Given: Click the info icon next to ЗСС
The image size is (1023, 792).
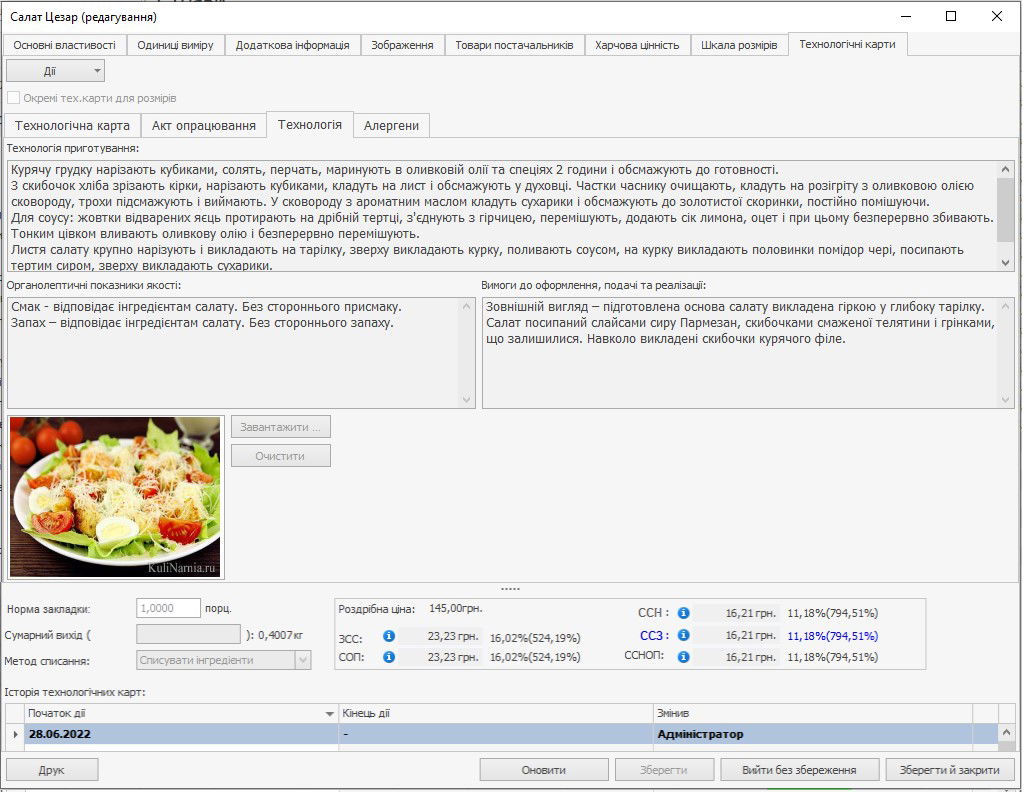Looking at the screenshot, I should pos(389,636).
